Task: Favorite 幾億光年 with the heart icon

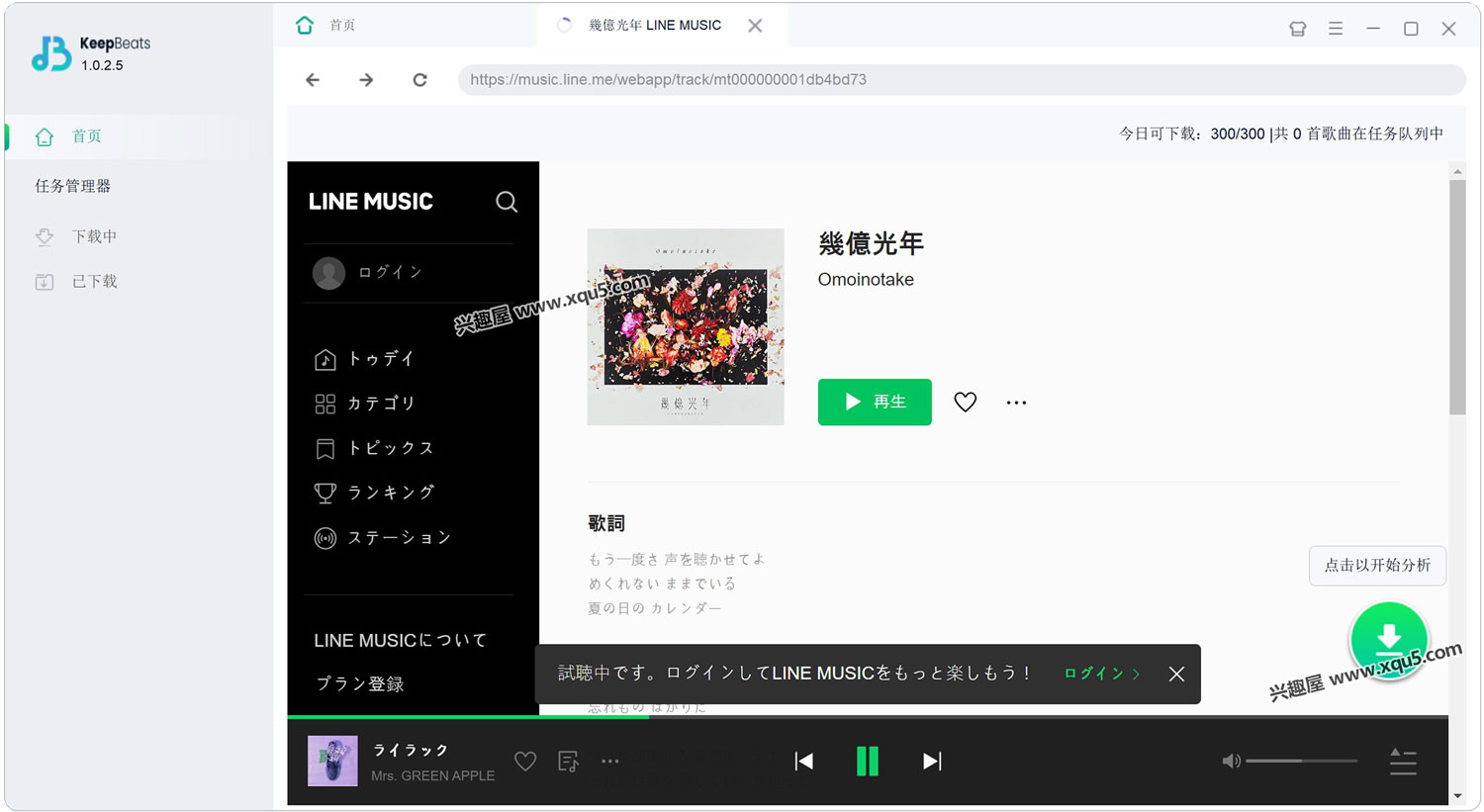Action: (966, 403)
